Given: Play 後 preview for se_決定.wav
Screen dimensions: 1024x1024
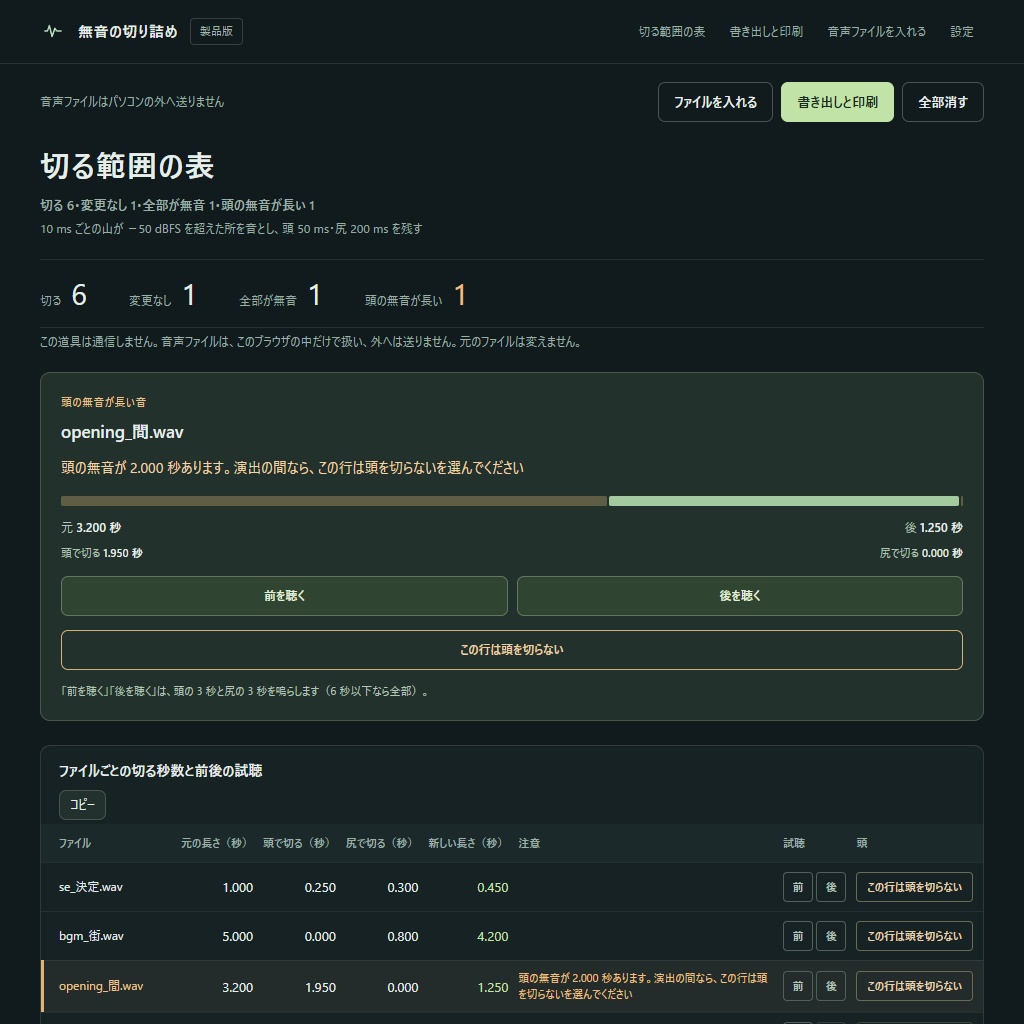Looking at the screenshot, I should pyautogui.click(x=831, y=887).
